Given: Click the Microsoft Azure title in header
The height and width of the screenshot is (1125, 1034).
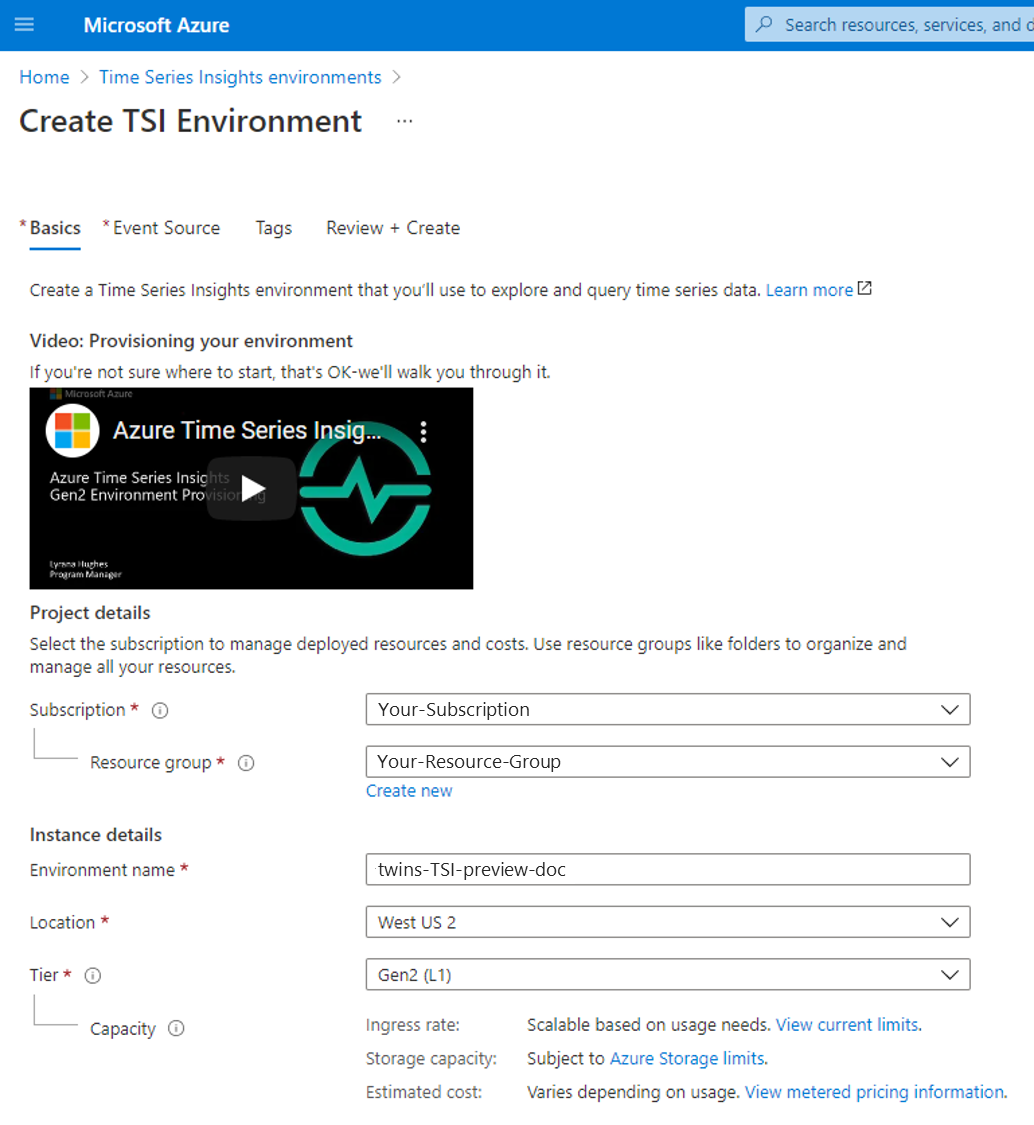Looking at the screenshot, I should (156, 25).
